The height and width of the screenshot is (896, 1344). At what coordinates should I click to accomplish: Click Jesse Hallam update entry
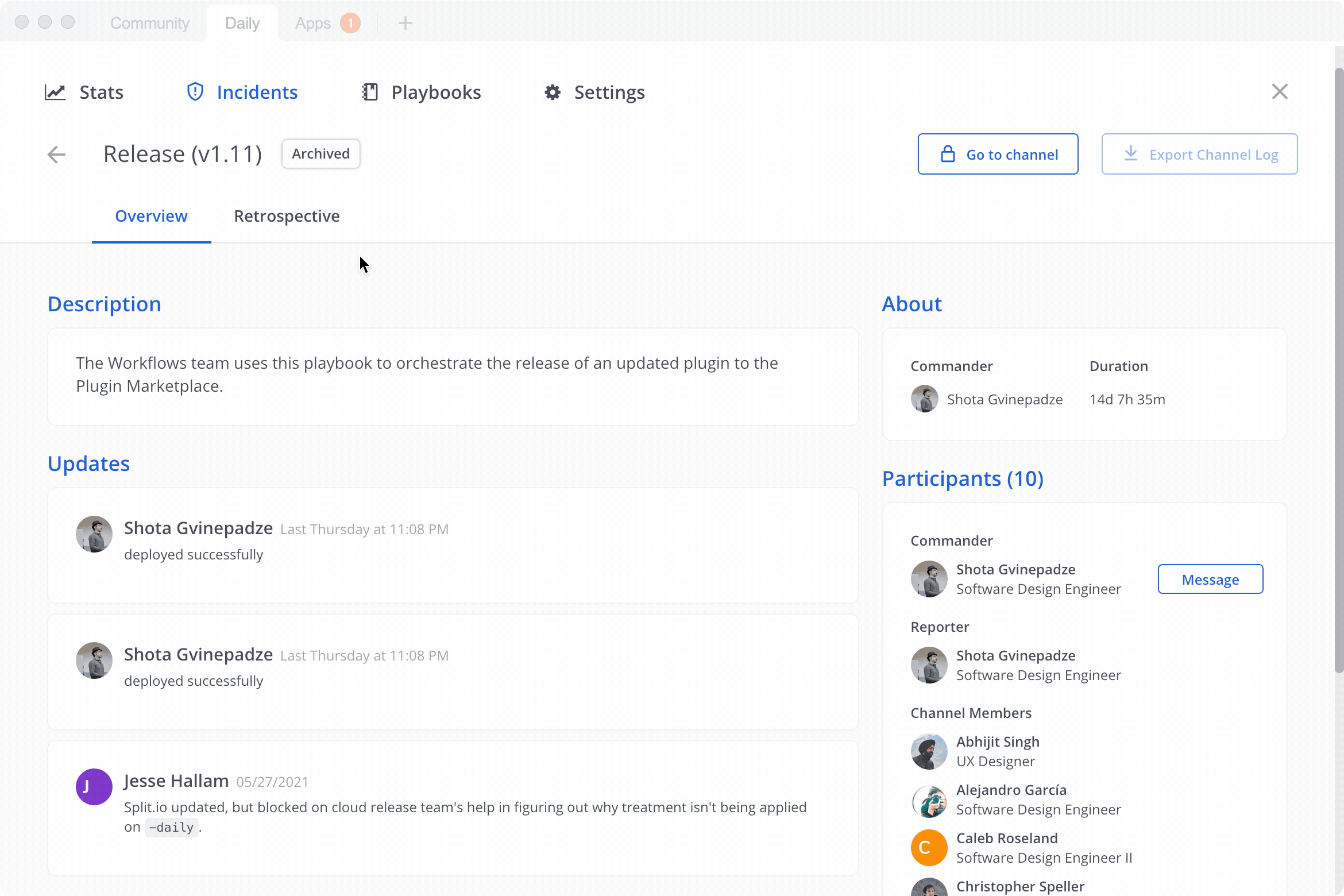coord(452,805)
